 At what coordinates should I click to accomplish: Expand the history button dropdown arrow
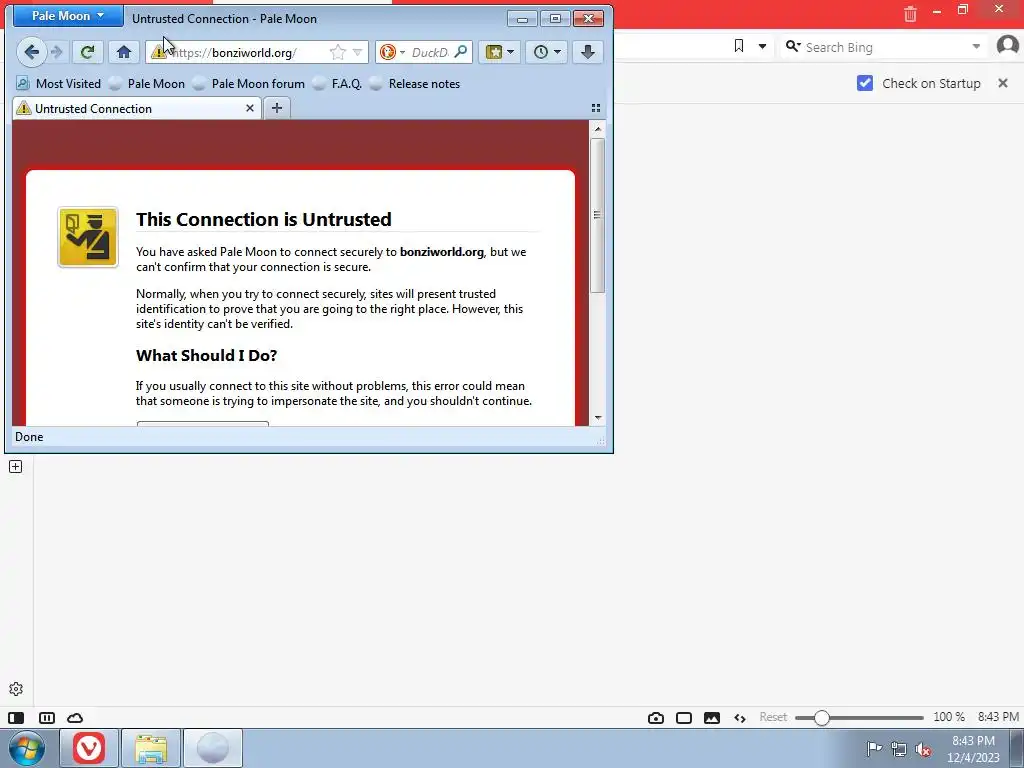557,52
